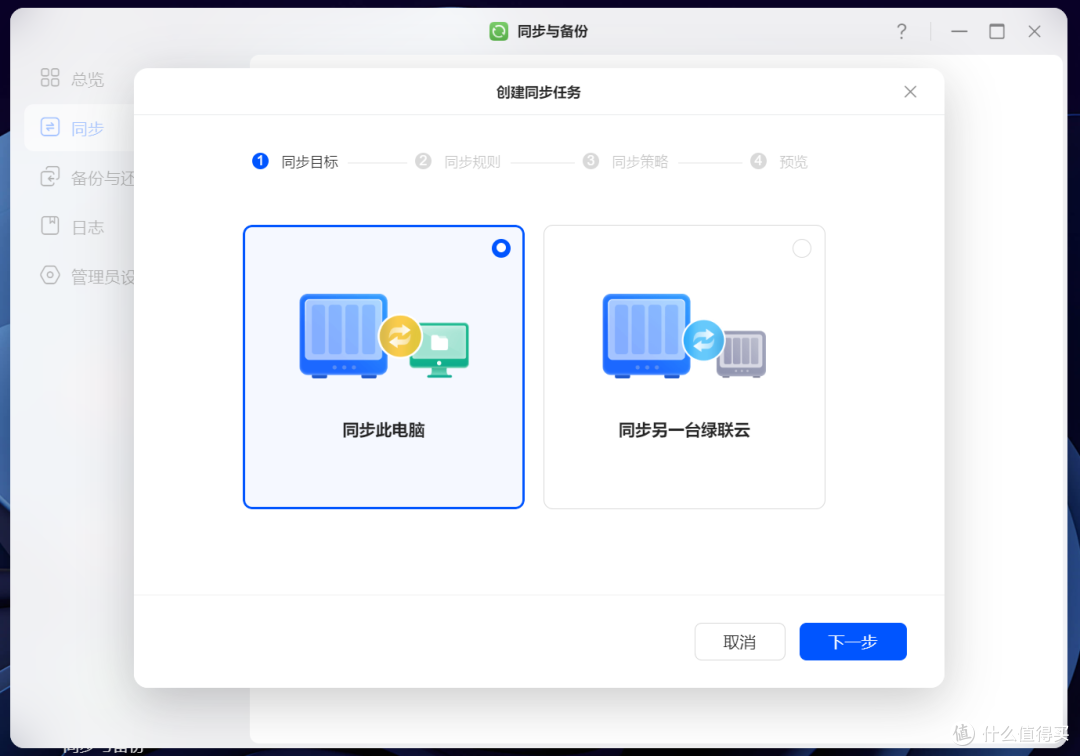The image size is (1080, 756).
Task: Click the NAS-to-computer sync illustration
Action: point(384,336)
